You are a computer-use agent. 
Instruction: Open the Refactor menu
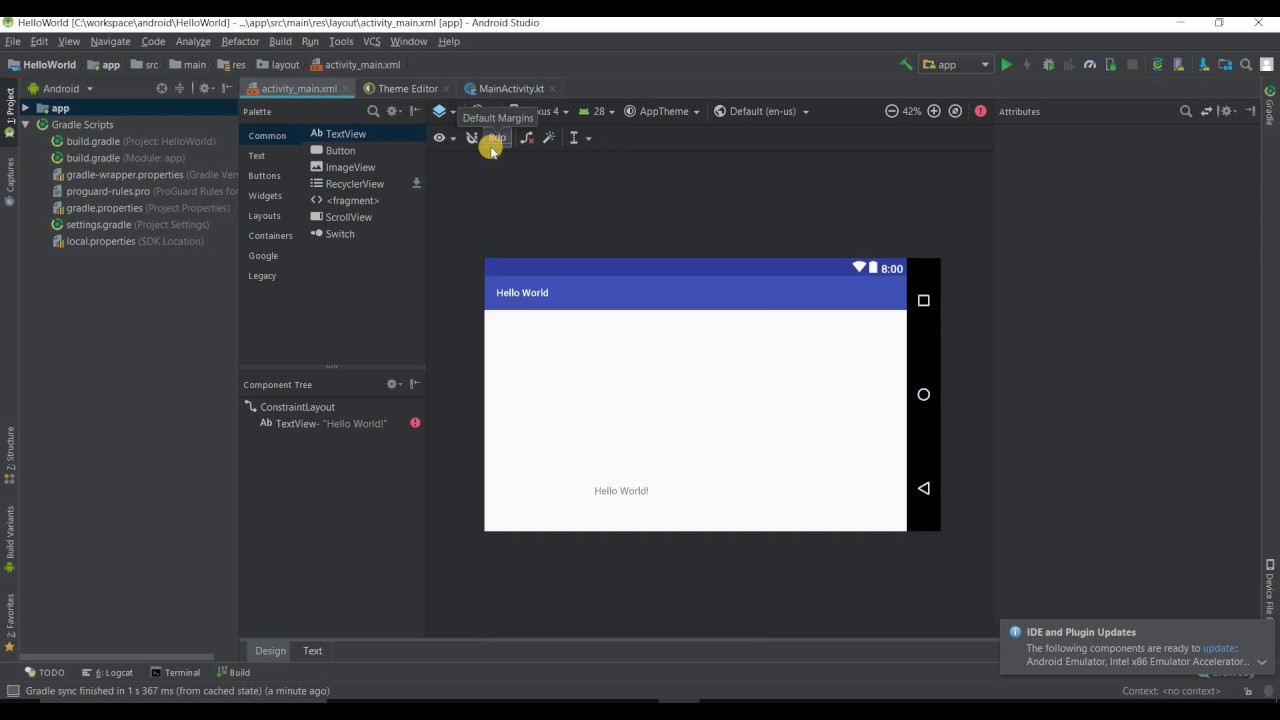(240, 42)
